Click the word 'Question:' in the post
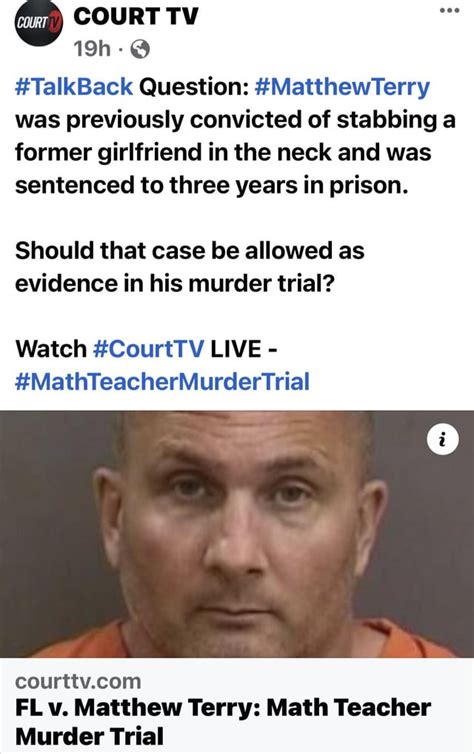Screen dimensions: 474x754 point(194,88)
